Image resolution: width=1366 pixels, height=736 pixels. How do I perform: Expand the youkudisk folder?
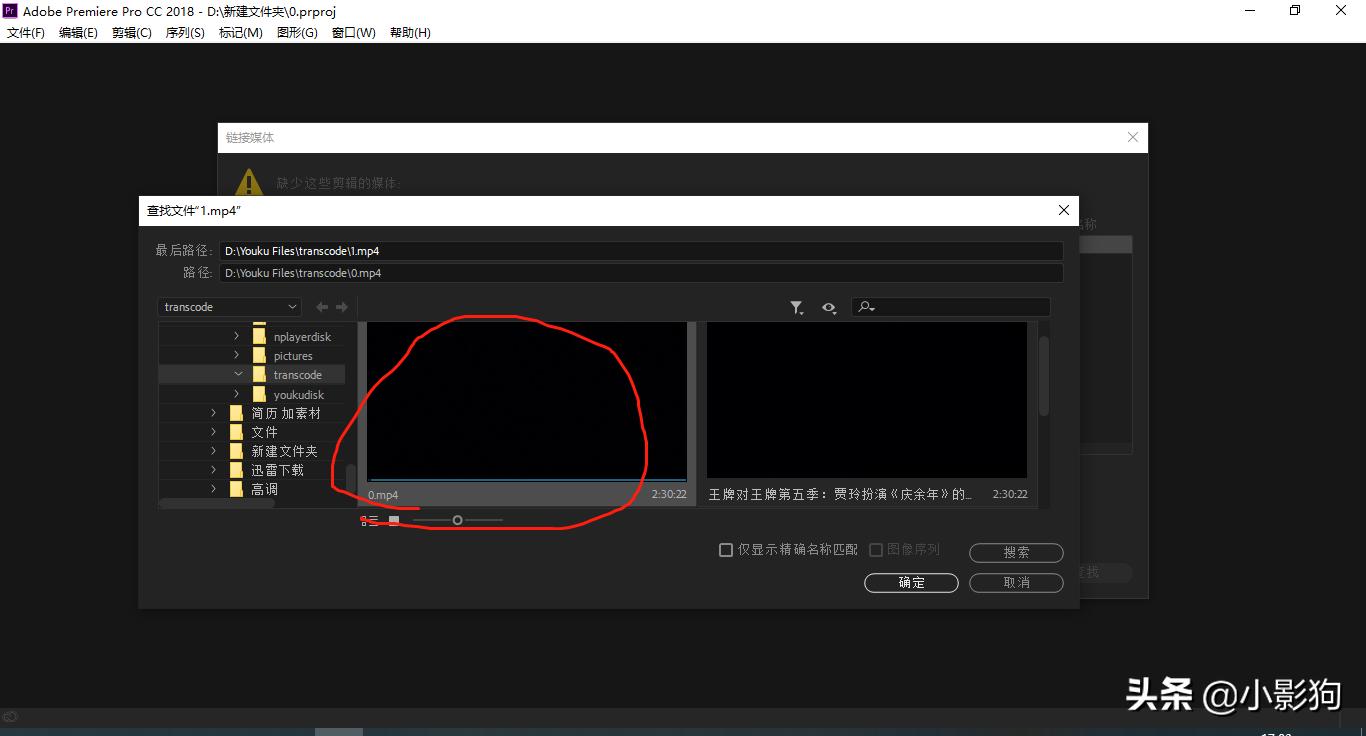coord(237,394)
